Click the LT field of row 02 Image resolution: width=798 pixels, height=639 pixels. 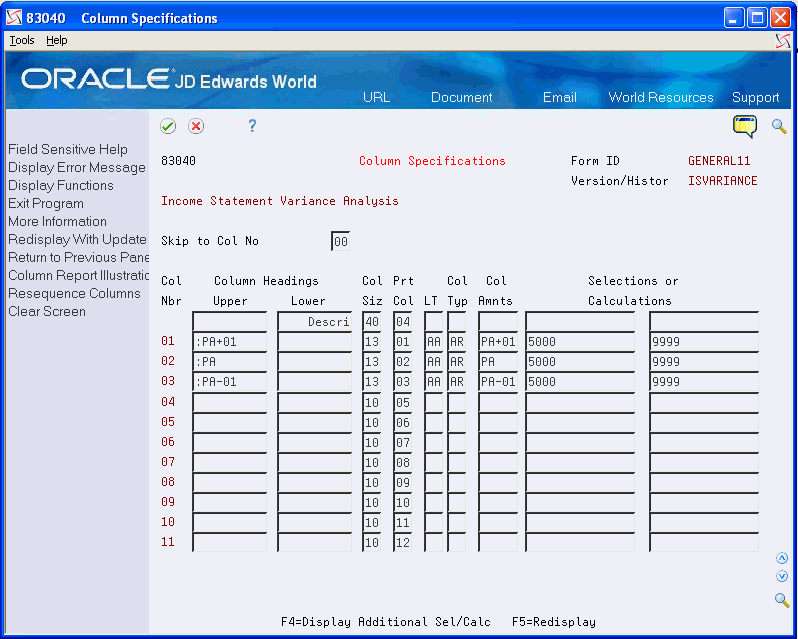(x=434, y=362)
